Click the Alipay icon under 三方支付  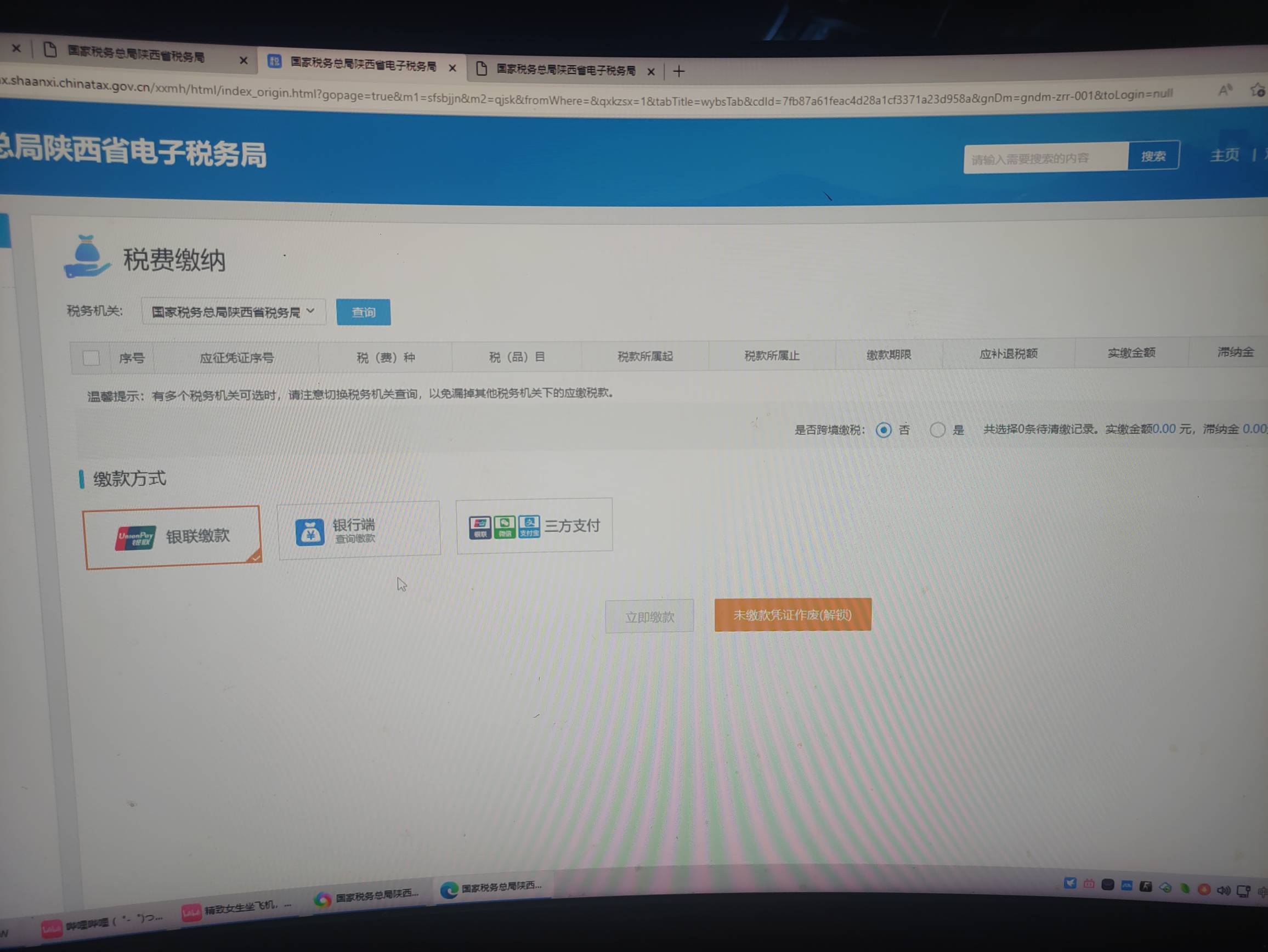[x=529, y=526]
